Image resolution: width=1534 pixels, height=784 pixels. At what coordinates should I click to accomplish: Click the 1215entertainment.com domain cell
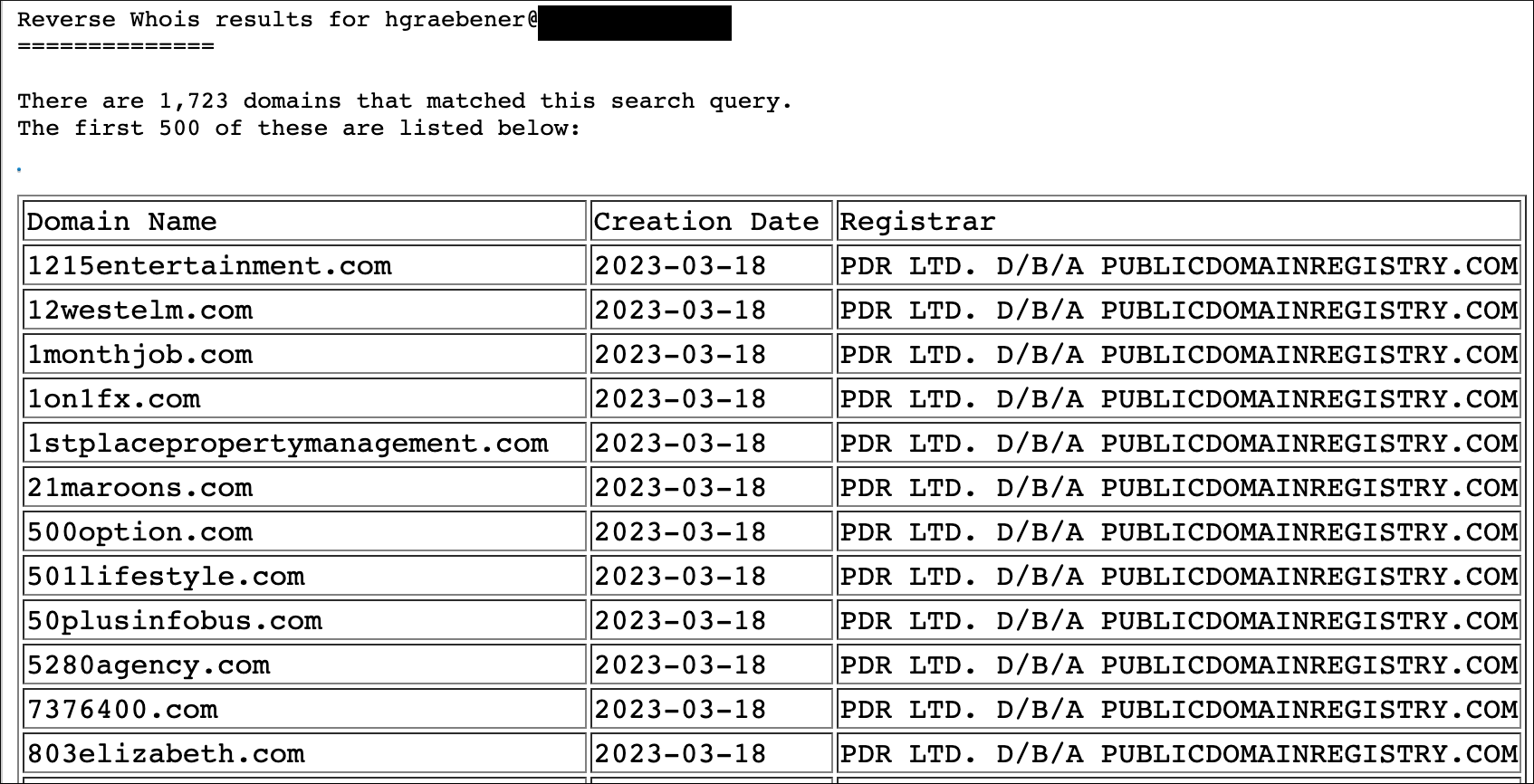(209, 266)
